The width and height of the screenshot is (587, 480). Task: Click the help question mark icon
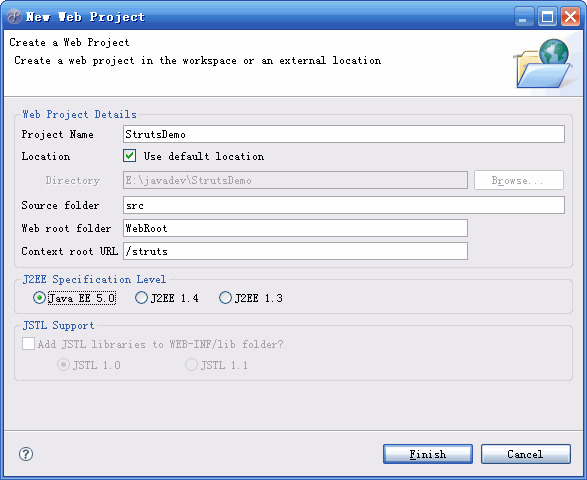point(26,454)
